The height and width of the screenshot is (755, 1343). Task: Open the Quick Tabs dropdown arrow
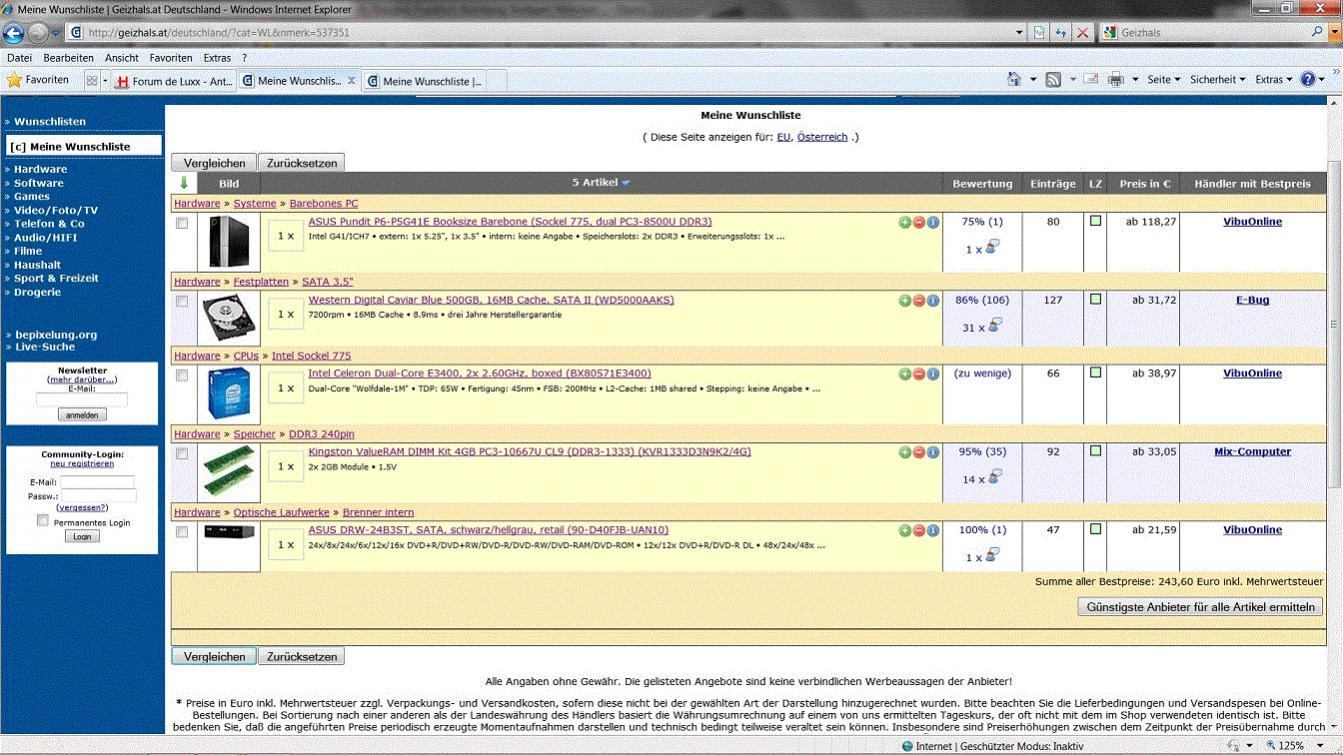[105, 81]
